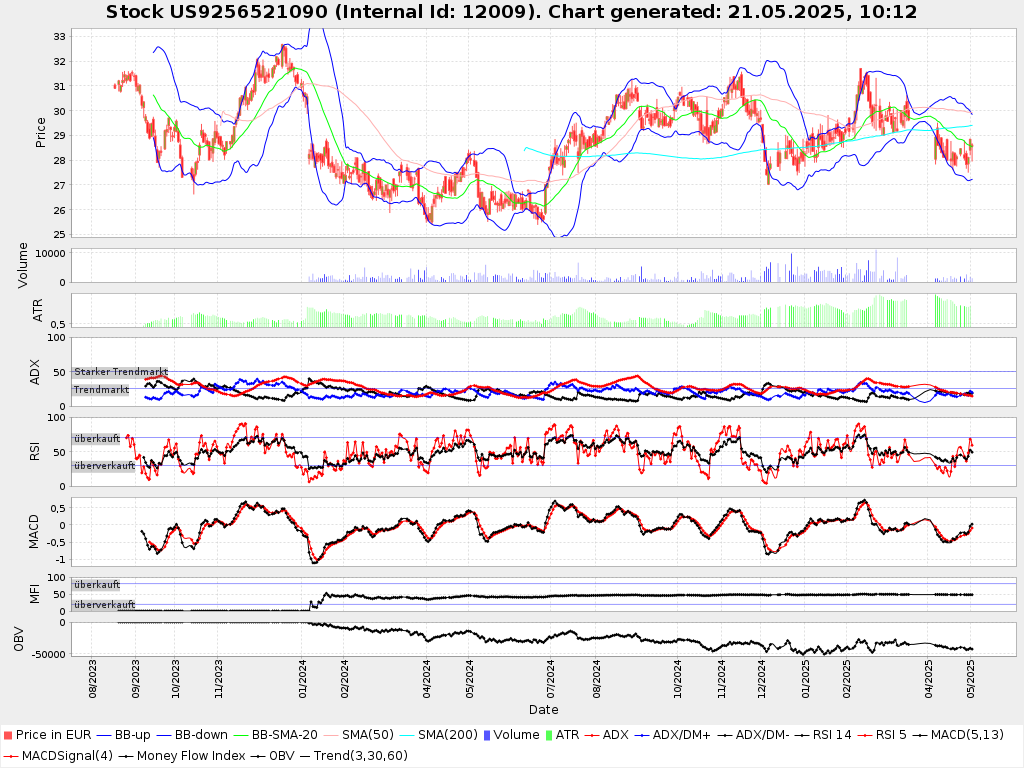Click the -50000 OBV axis value
Image resolution: width=1024 pixels, height=768 pixels.
[48, 654]
